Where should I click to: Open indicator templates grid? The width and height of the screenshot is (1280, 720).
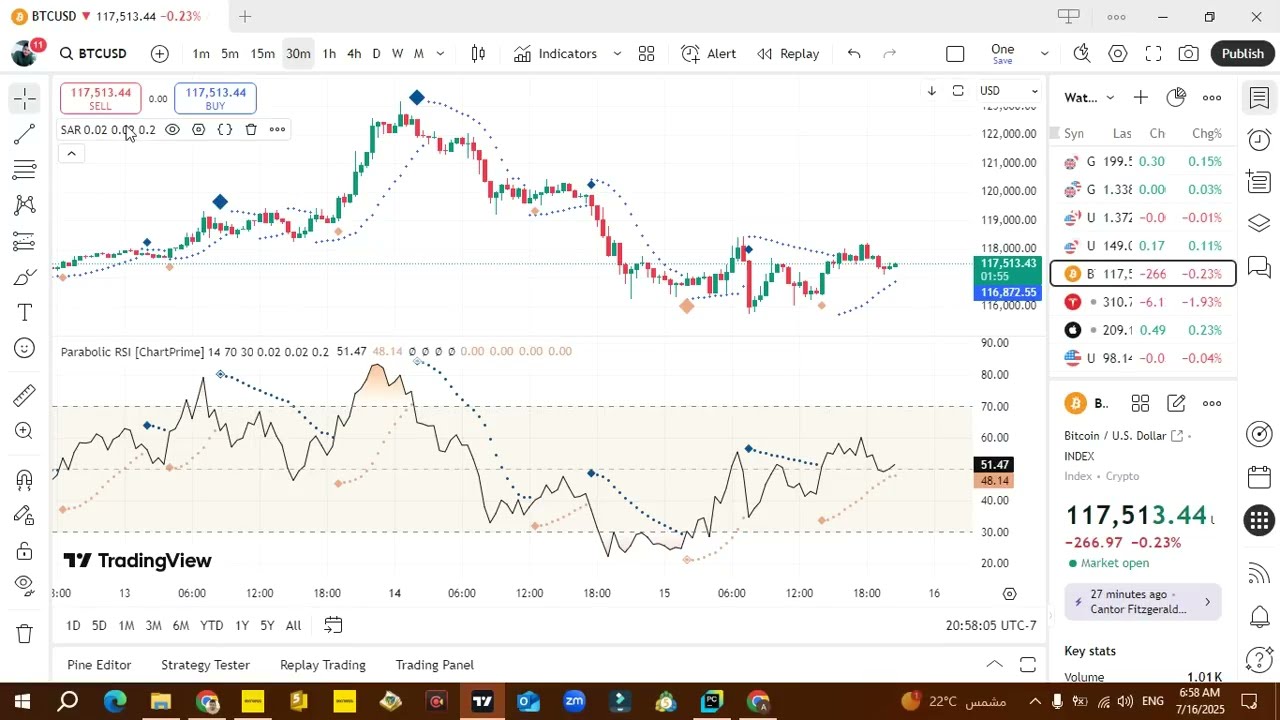point(647,53)
